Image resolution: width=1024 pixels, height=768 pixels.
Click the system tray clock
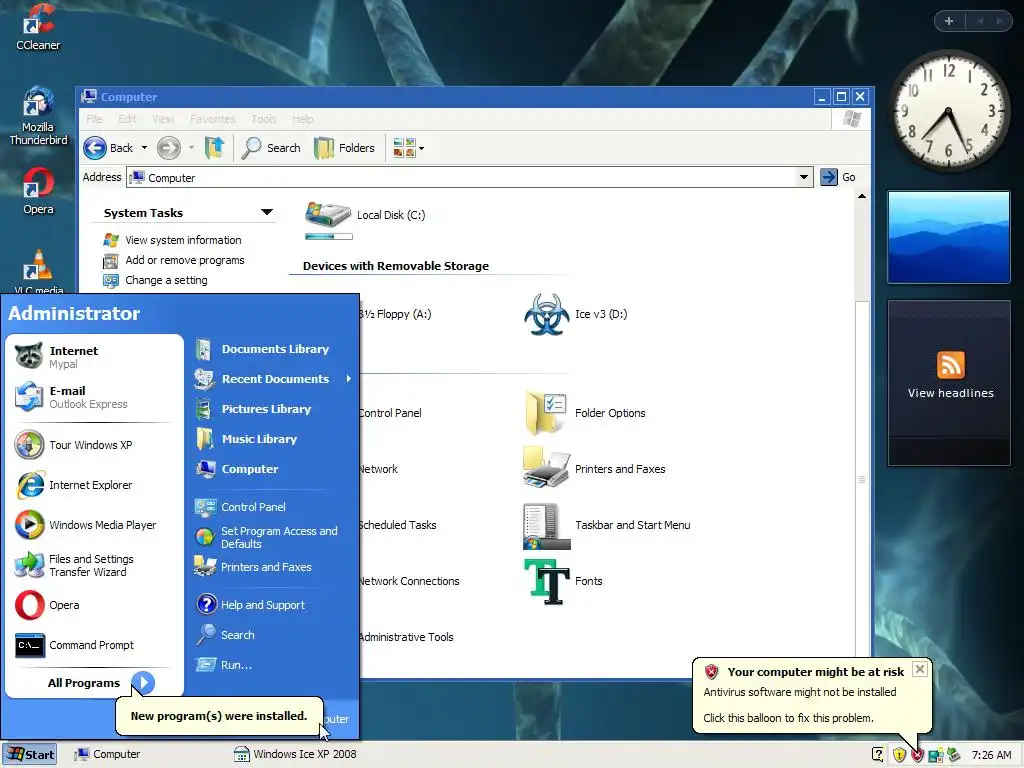point(991,756)
